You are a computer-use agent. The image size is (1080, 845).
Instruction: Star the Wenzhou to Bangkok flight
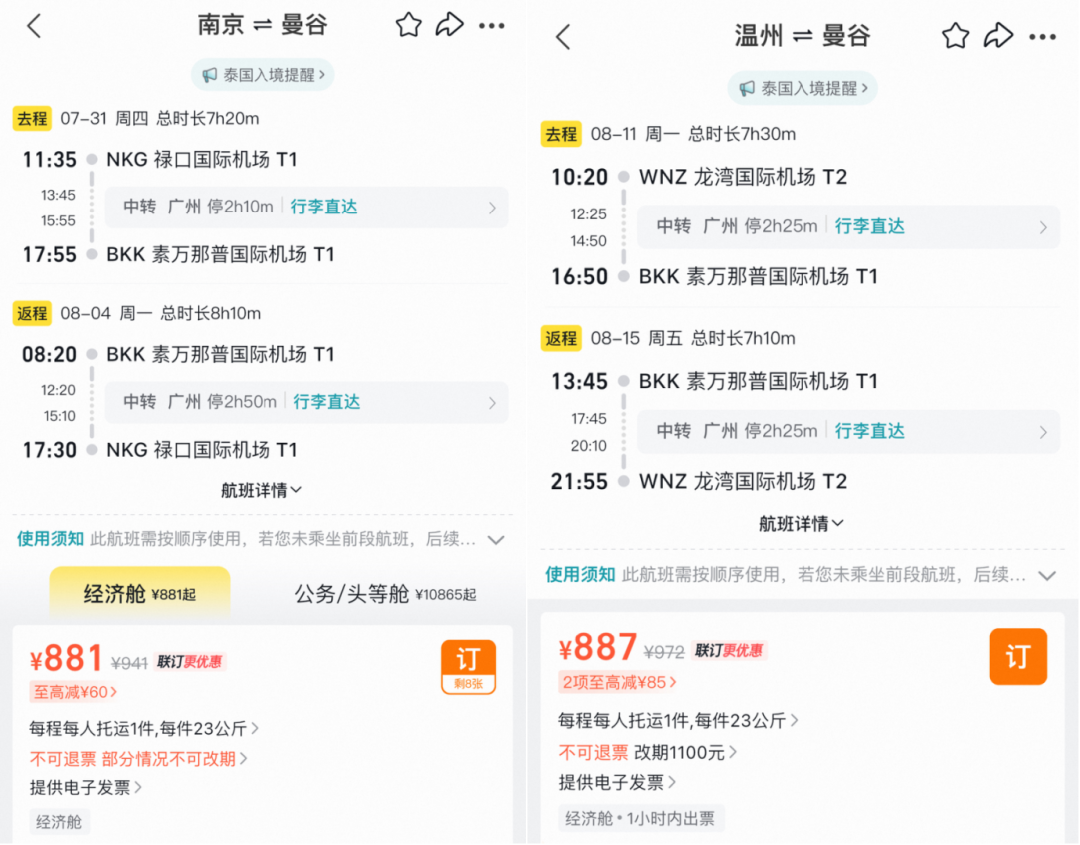pos(955,35)
